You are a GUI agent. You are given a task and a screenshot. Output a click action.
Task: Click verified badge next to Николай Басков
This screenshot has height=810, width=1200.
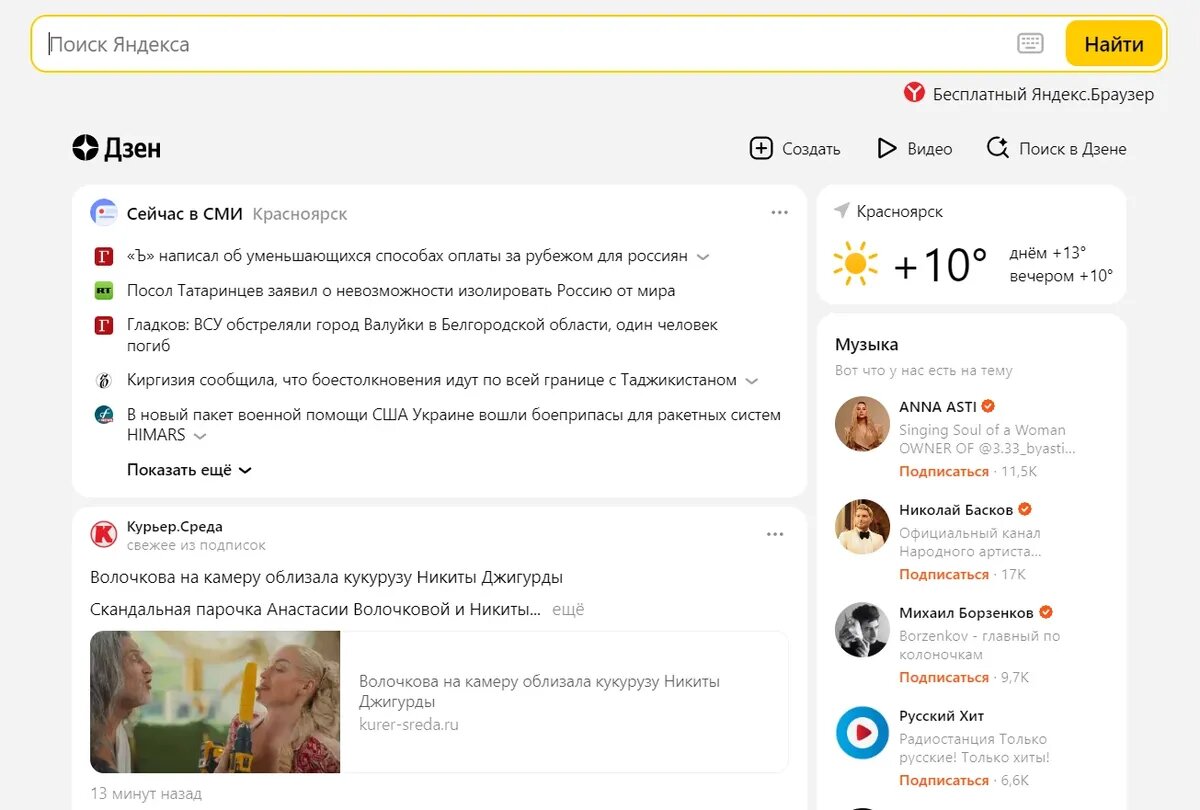click(x=1025, y=509)
